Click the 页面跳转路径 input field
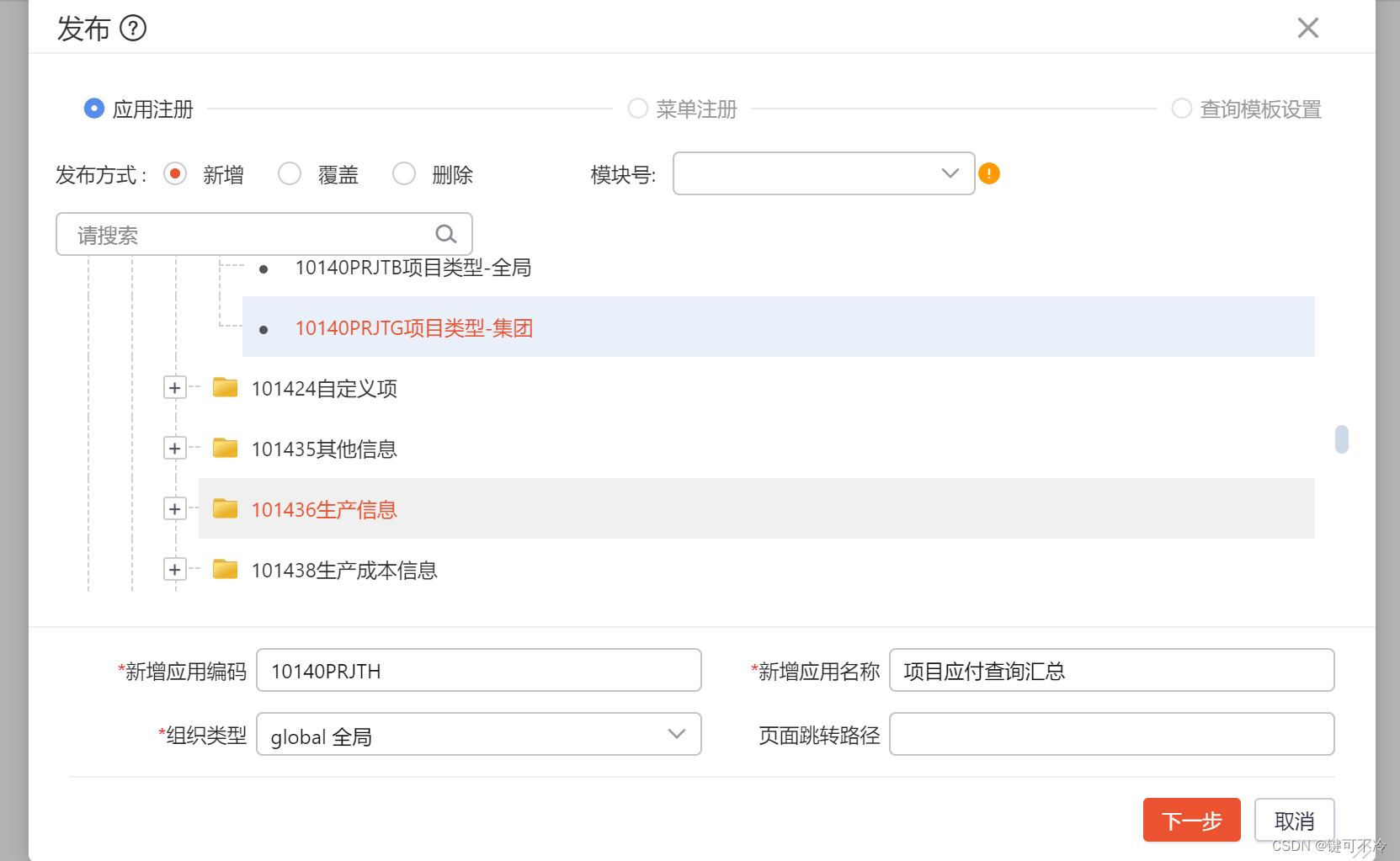 (x=1111, y=734)
